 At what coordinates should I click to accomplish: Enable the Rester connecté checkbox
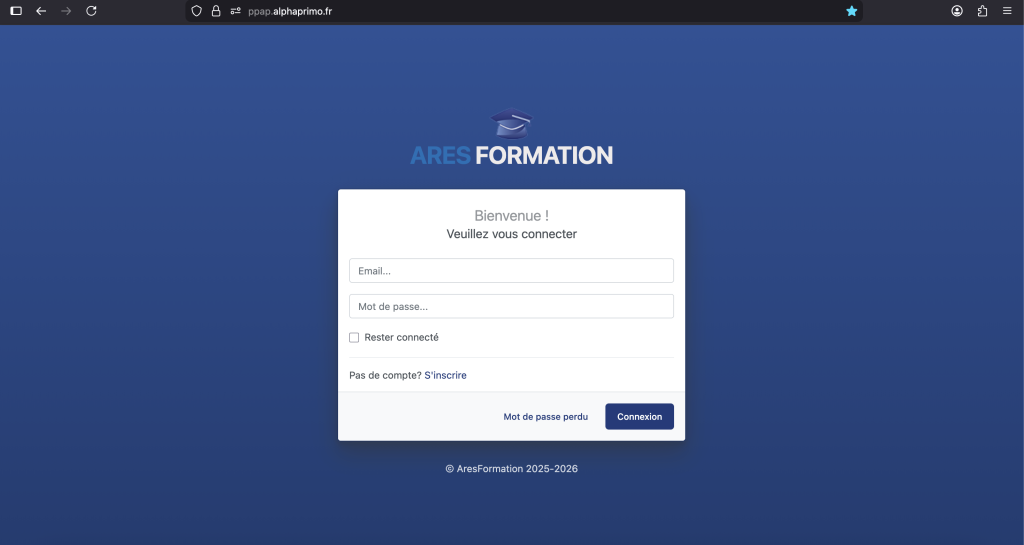click(x=354, y=338)
